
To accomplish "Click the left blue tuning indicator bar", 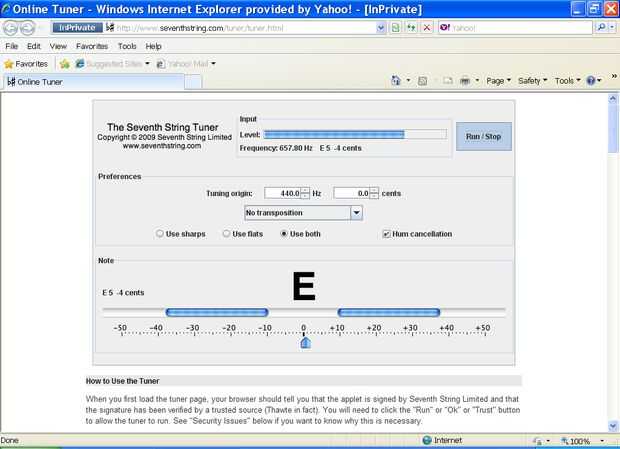I will coord(217,313).
